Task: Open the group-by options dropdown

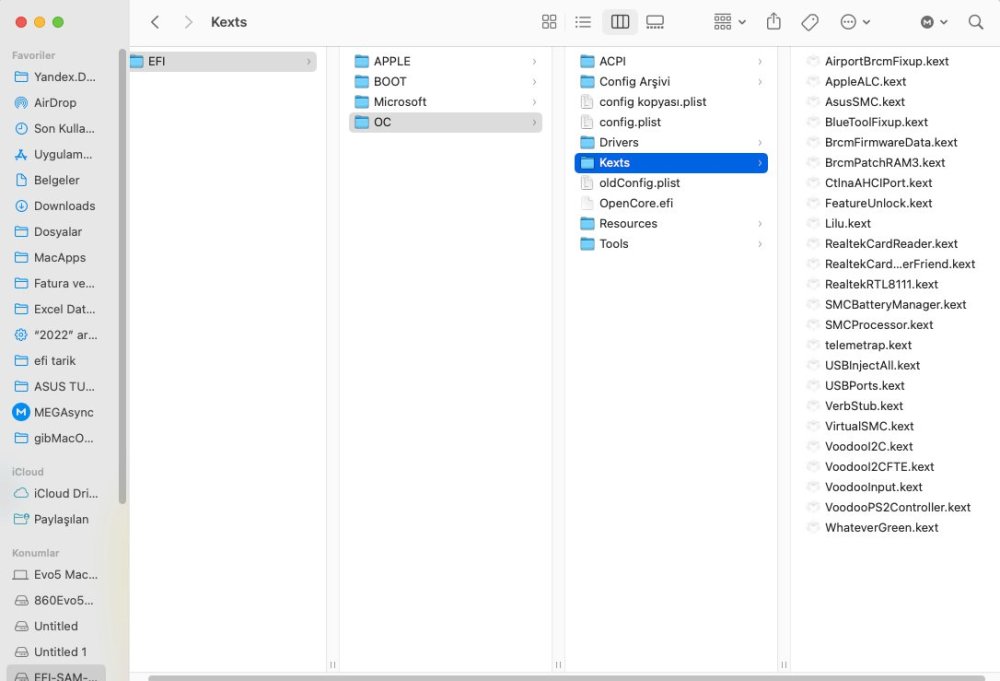Action: pyautogui.click(x=730, y=22)
